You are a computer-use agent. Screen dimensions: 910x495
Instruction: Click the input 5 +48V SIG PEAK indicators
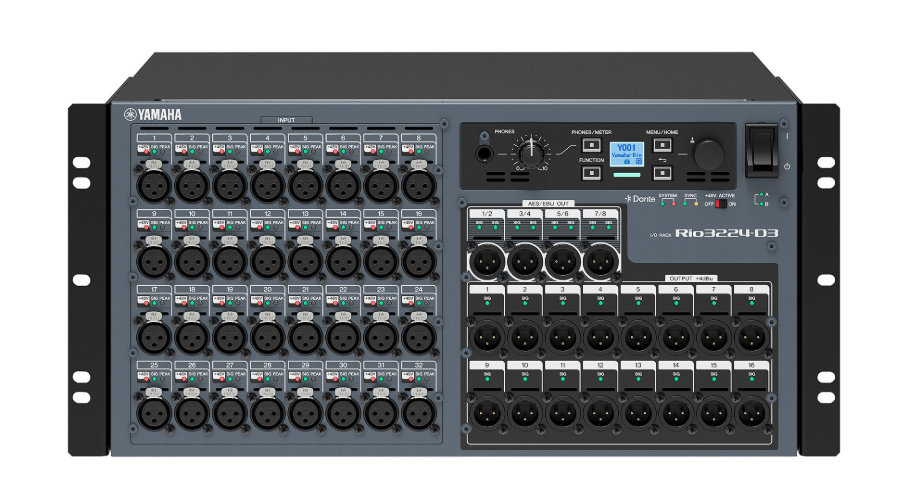(x=305, y=149)
